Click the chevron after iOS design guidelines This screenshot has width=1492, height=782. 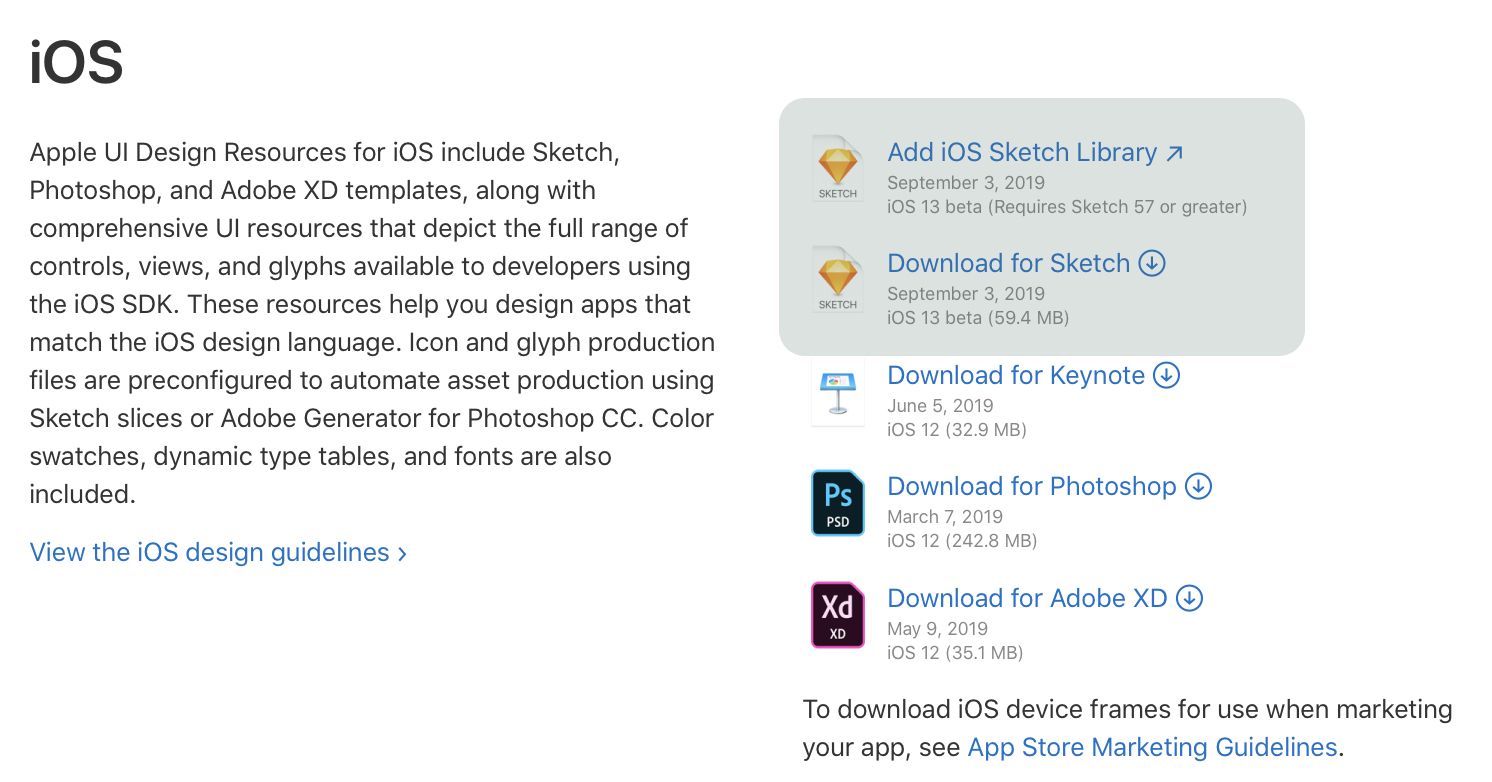click(402, 554)
